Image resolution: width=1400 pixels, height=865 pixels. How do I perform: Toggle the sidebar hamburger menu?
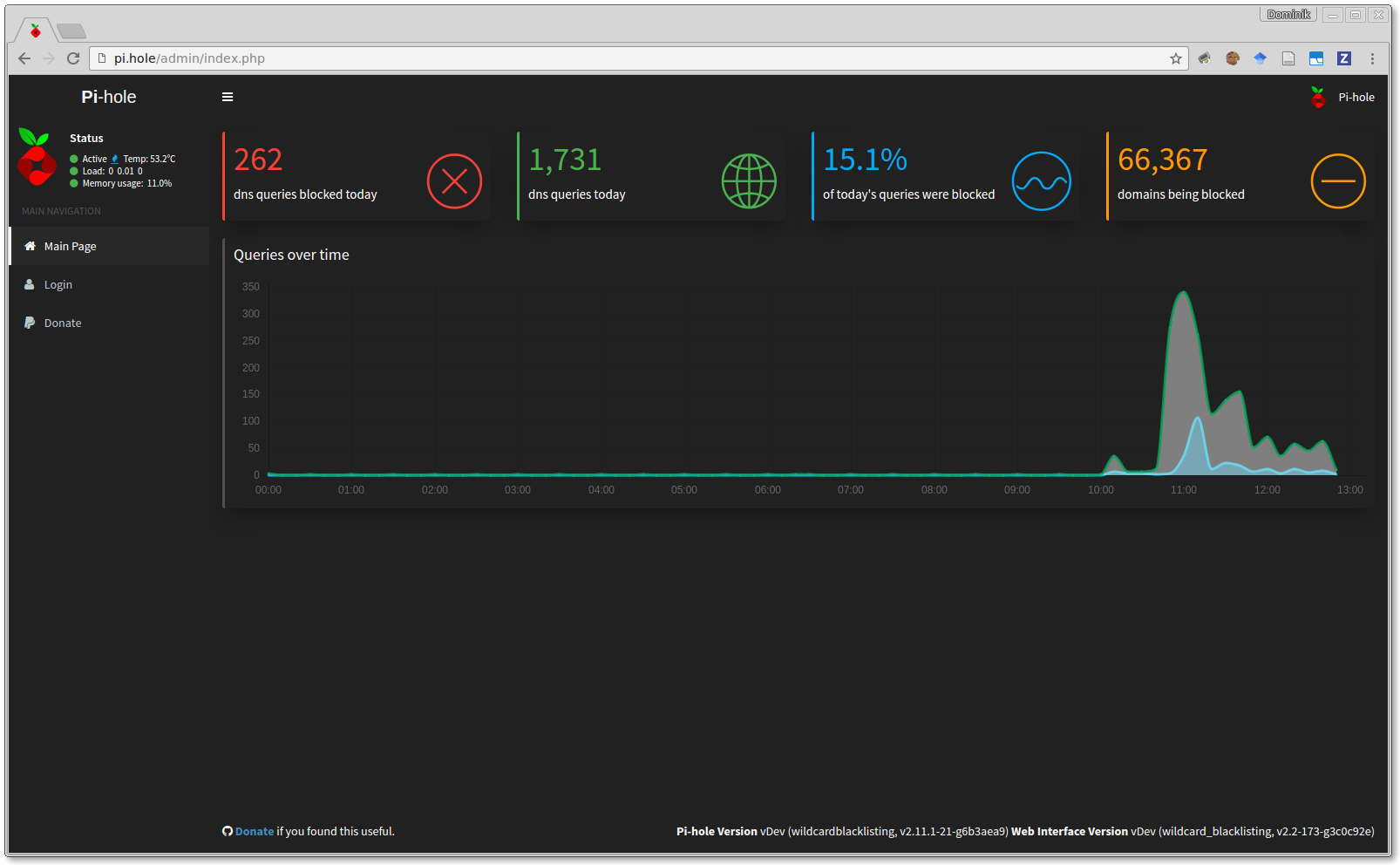pos(228,97)
